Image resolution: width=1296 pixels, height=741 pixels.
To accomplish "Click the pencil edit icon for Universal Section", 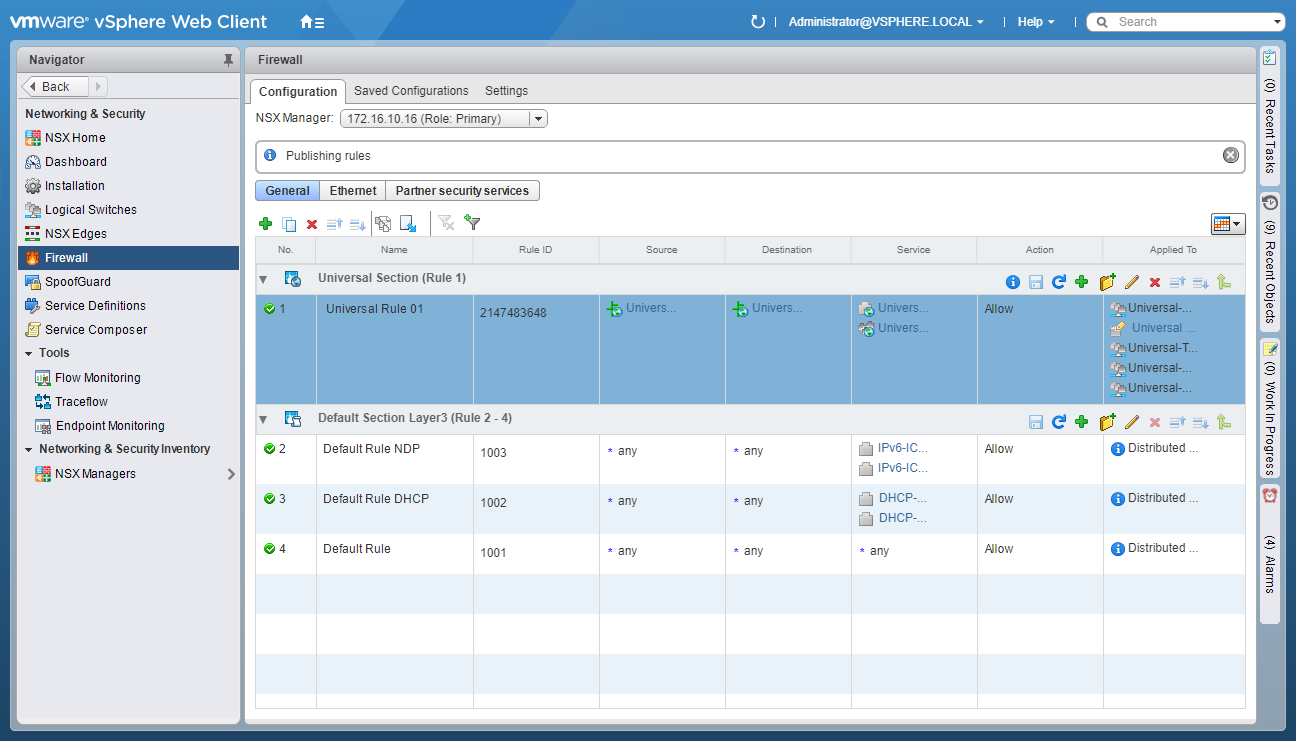I will [1132, 283].
